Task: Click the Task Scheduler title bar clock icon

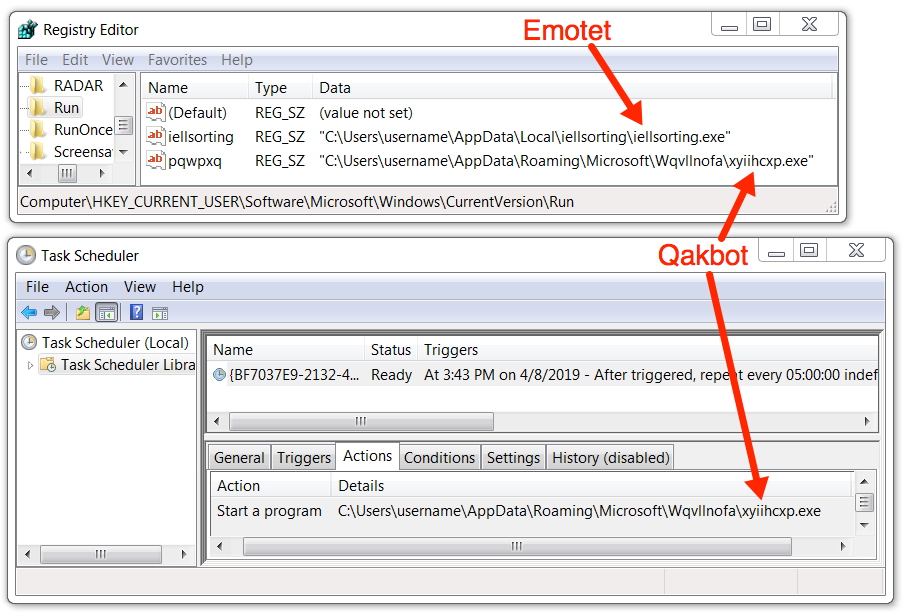Action: click(25, 255)
